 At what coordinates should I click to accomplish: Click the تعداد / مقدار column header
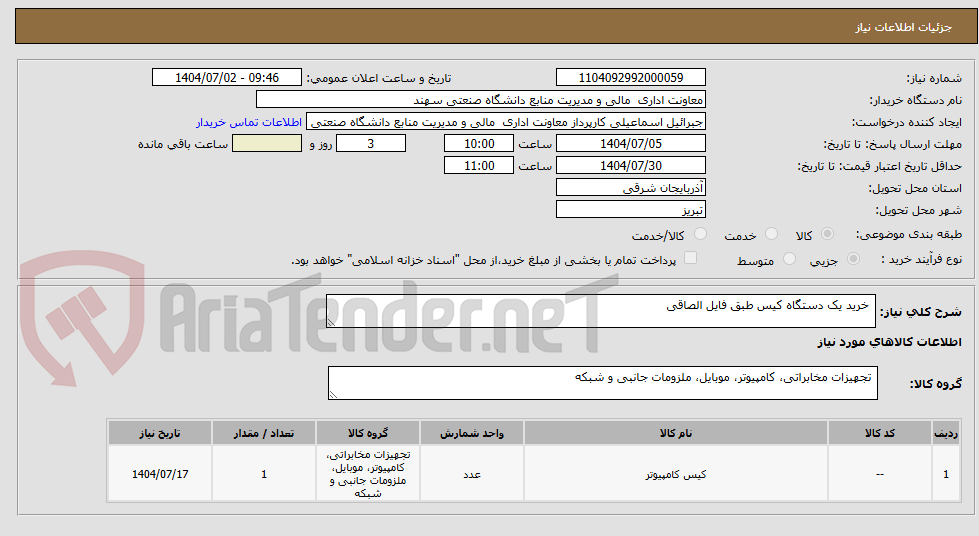(x=263, y=433)
